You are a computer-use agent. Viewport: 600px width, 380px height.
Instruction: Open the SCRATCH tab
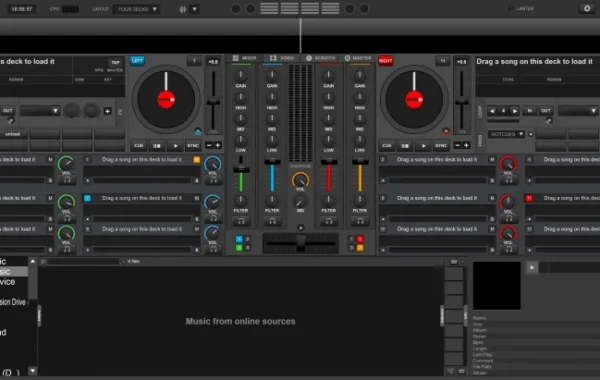321,58
